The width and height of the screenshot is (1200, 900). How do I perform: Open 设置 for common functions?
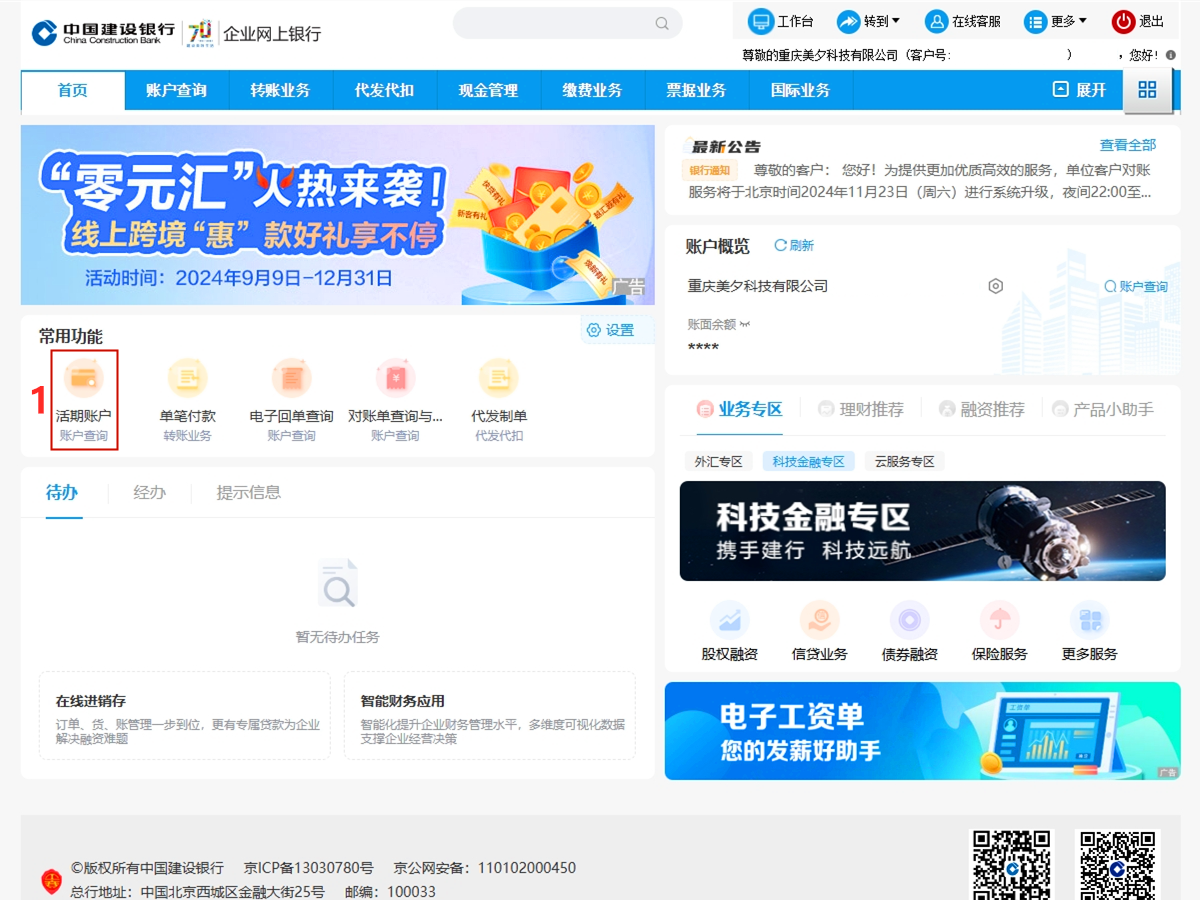pos(611,330)
